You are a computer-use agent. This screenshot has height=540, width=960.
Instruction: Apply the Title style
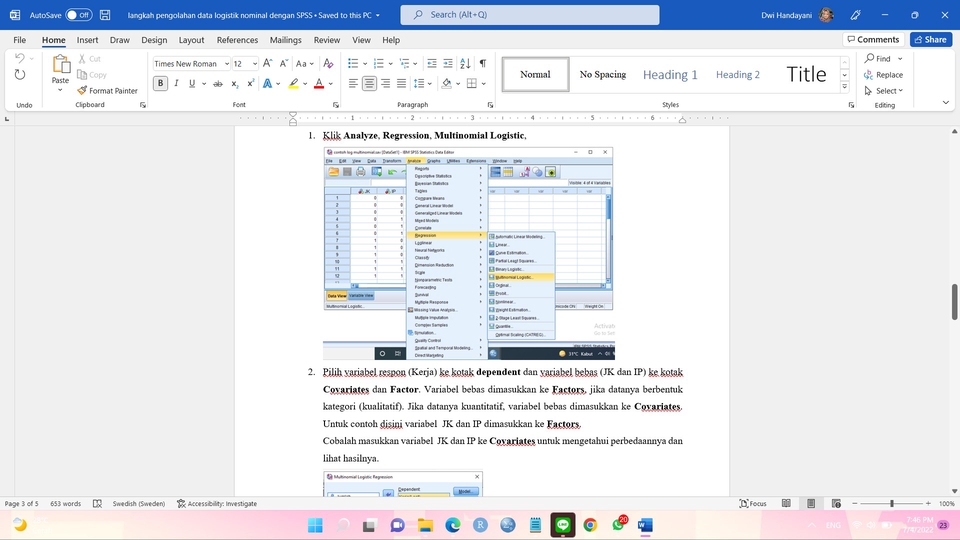[x=806, y=75]
